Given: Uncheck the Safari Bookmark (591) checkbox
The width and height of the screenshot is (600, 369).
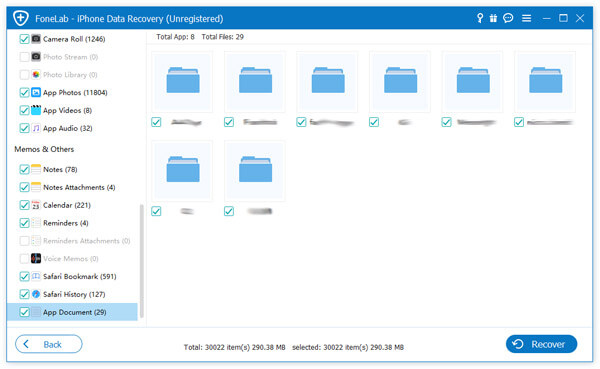Looking at the screenshot, I should pos(24,276).
